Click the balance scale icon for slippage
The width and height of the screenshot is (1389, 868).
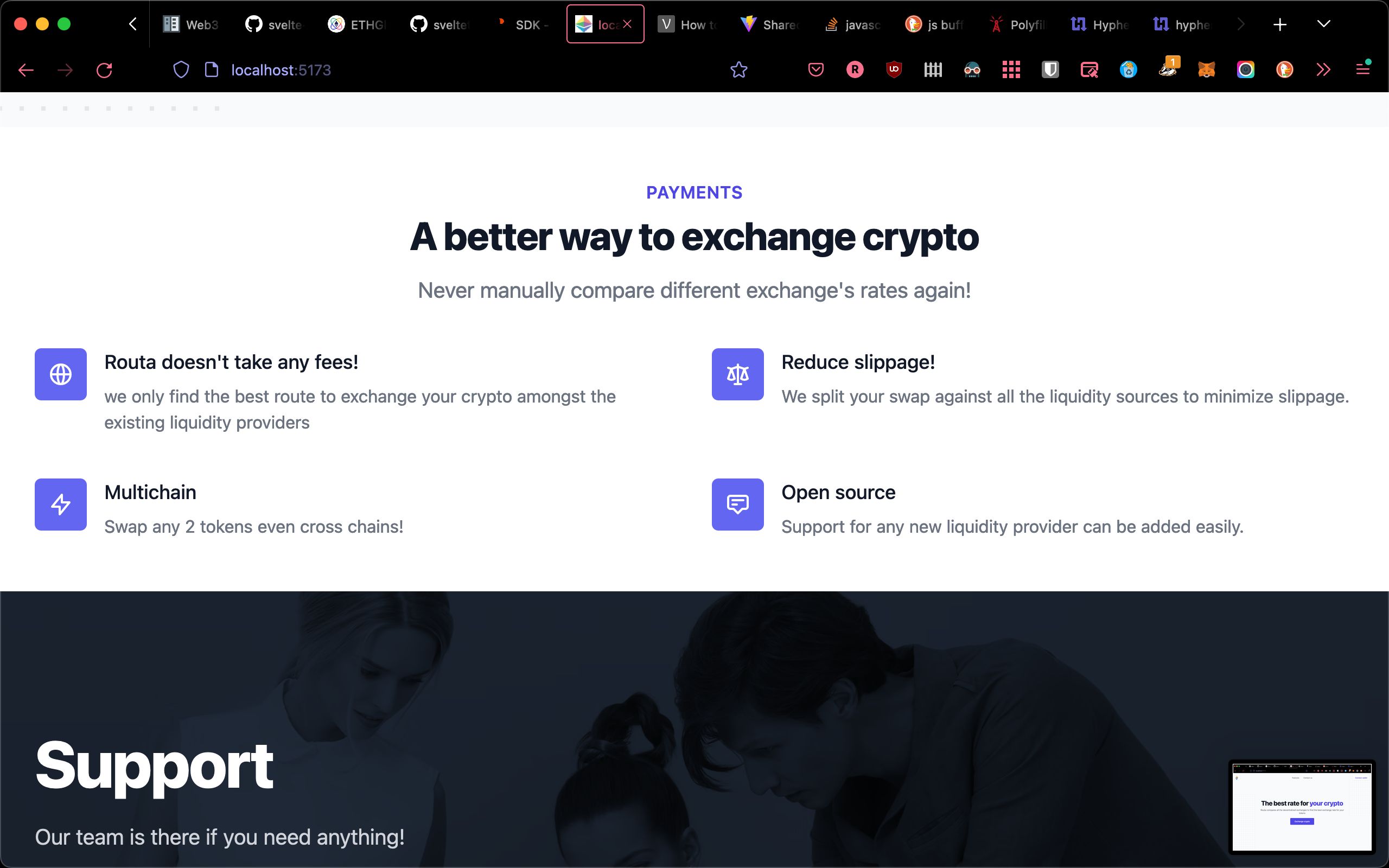coord(738,374)
